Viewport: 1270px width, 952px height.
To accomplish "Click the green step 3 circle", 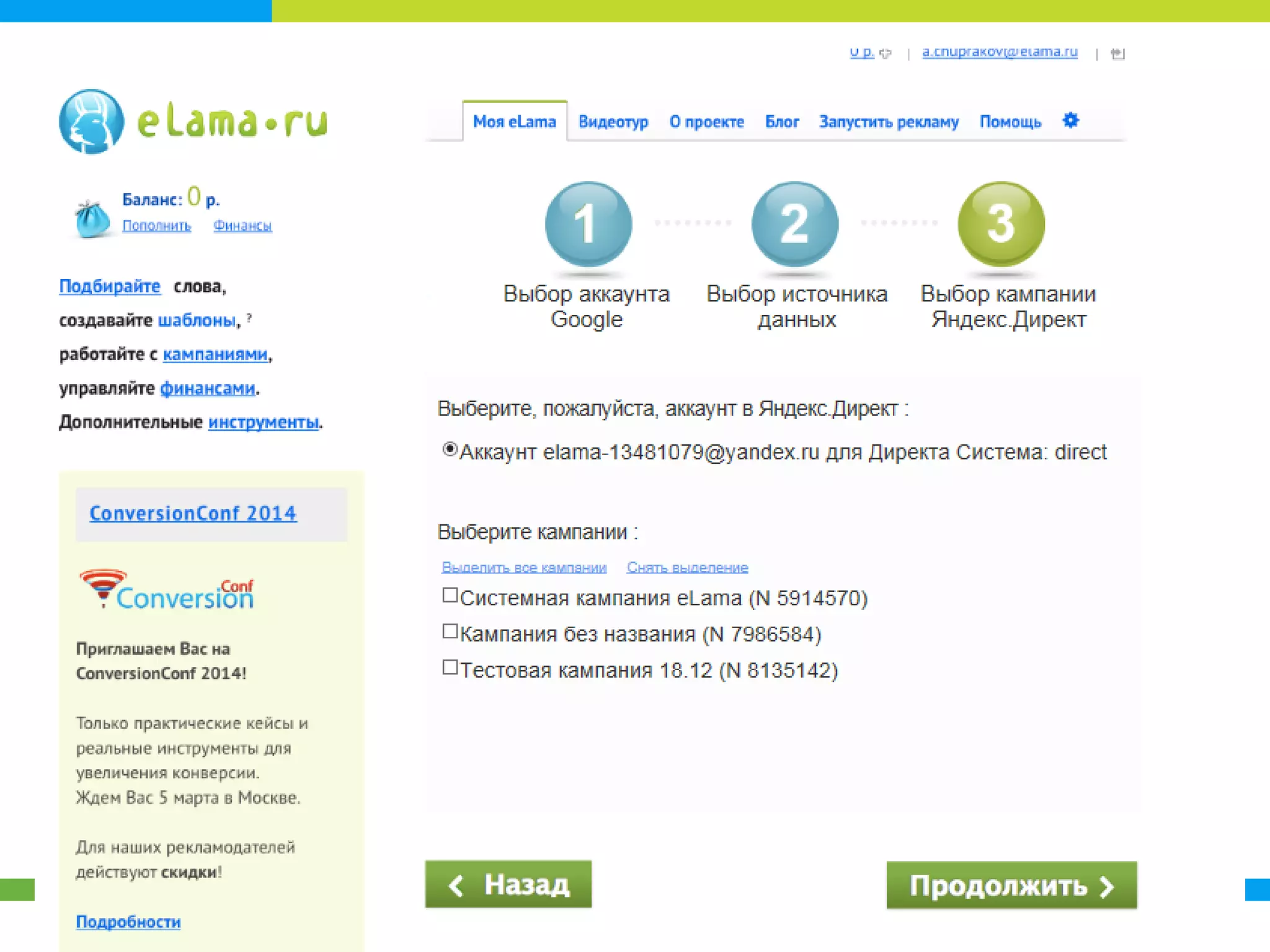I will point(1001,224).
